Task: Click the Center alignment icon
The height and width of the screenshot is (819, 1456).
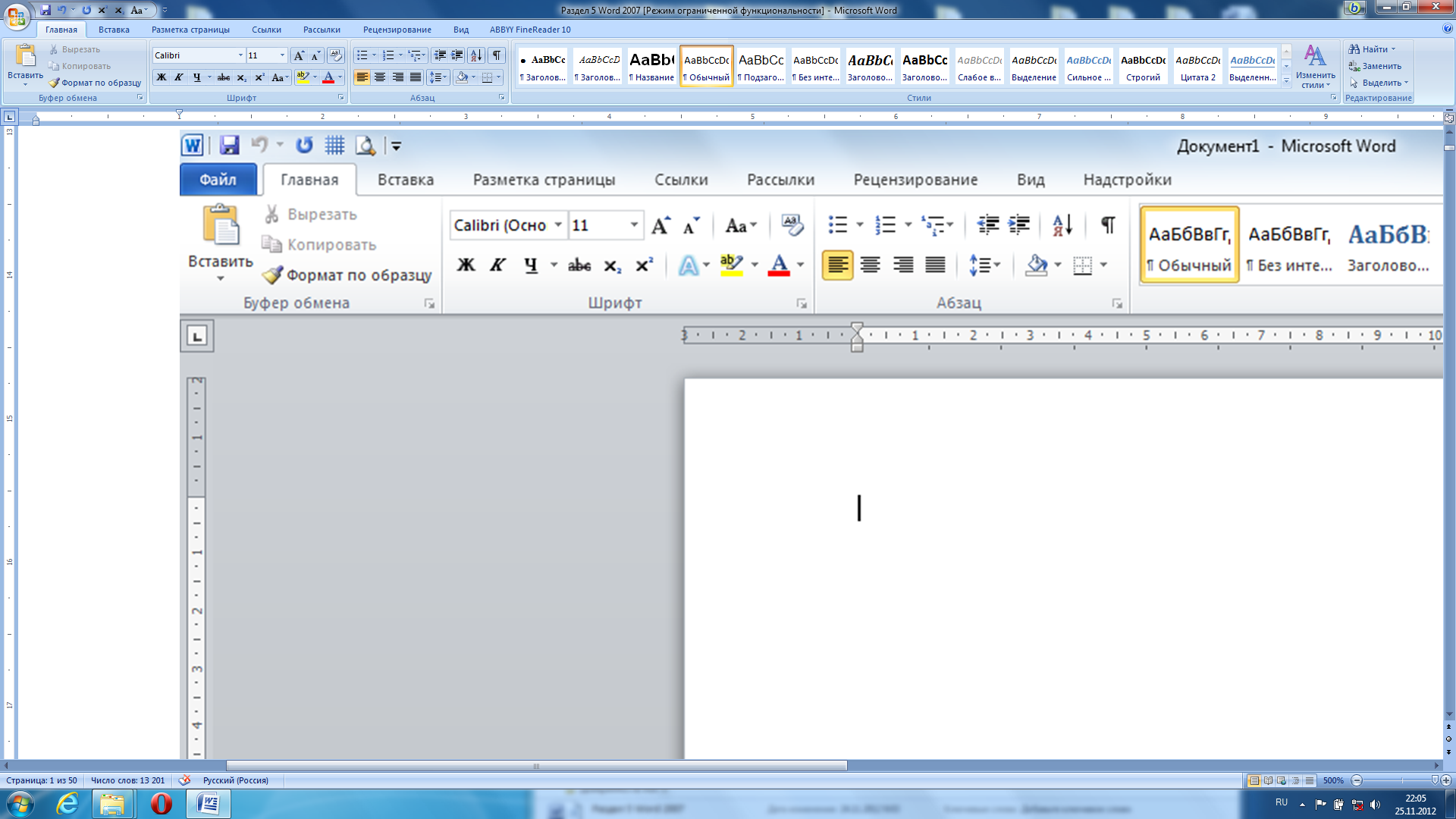Action: coord(870,264)
